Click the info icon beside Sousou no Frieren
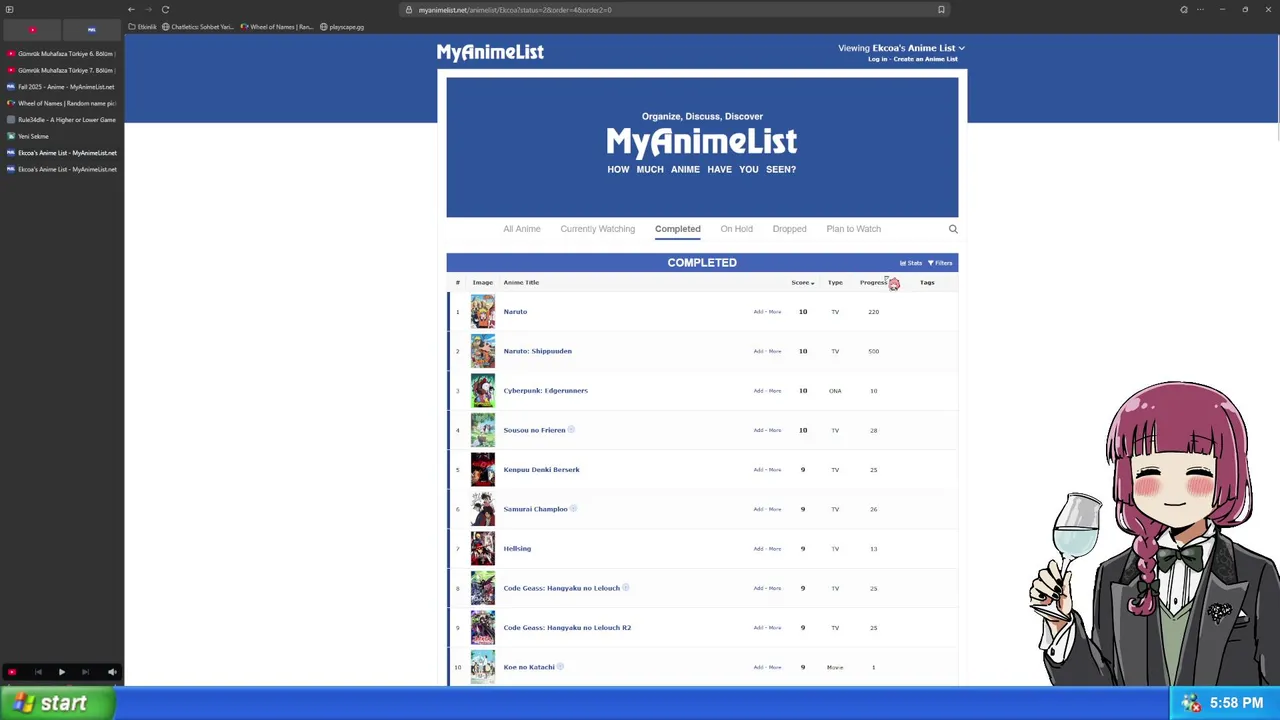The image size is (1280, 720). [x=571, y=430]
